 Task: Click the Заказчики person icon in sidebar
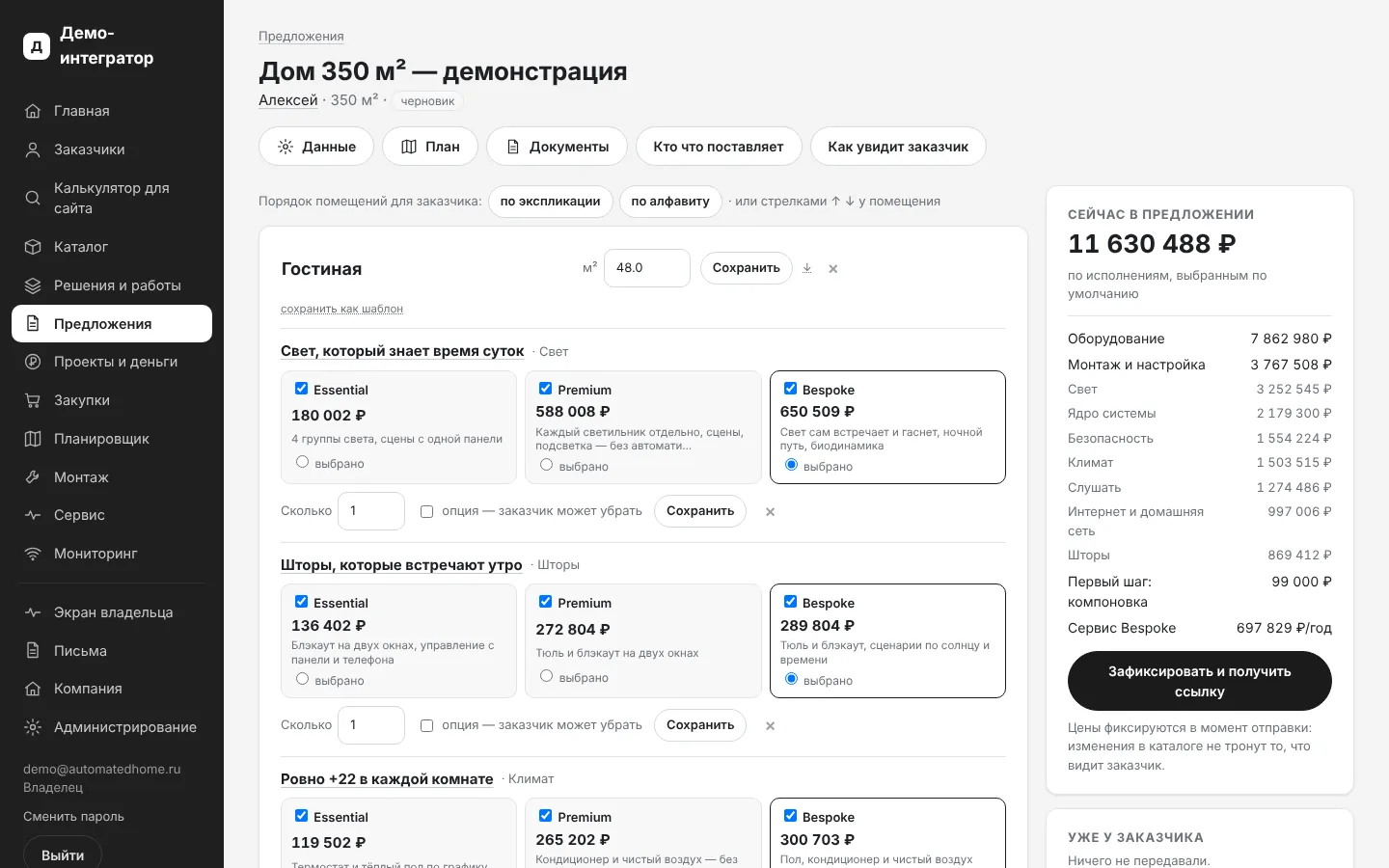click(x=33, y=149)
